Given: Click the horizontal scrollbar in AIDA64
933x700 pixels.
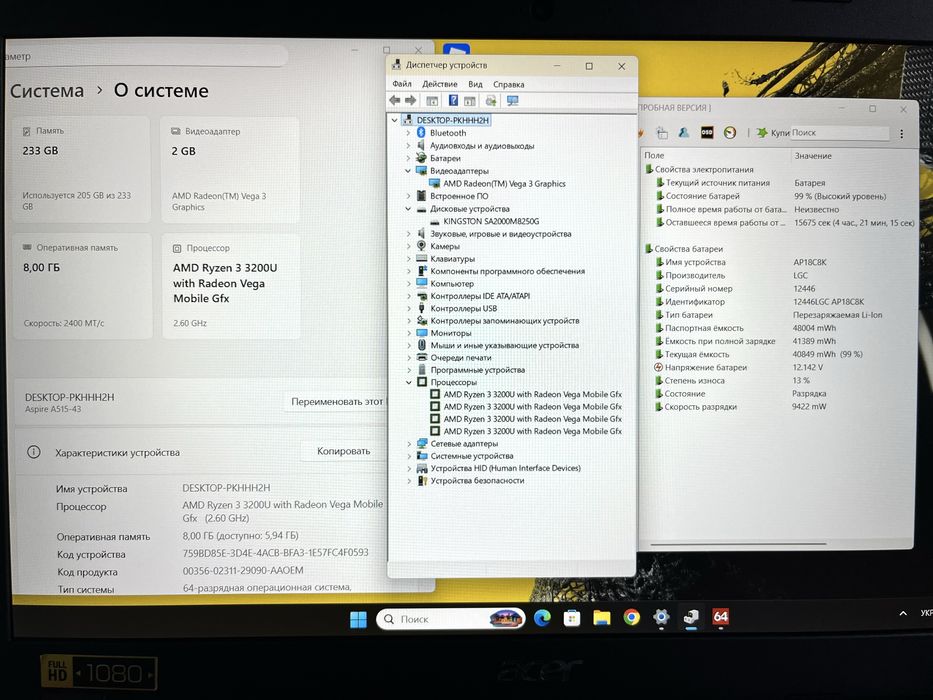Looking at the screenshot, I should click(738, 544).
